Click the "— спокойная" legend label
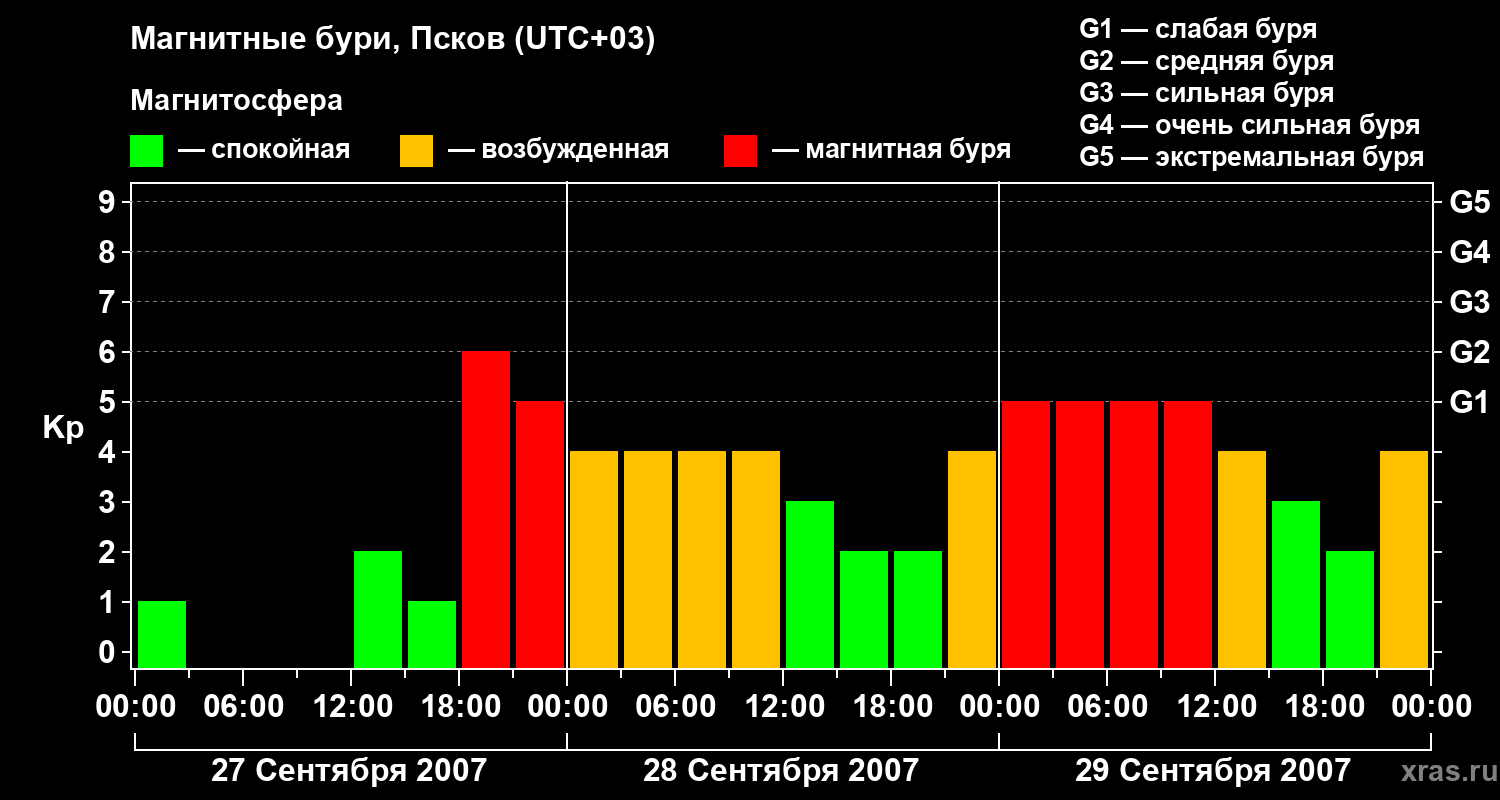Viewport: 1500px width, 800px height. [x=264, y=151]
